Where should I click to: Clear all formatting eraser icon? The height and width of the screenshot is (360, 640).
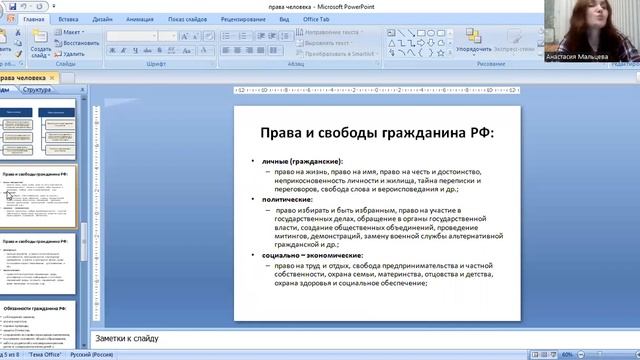click(x=209, y=36)
